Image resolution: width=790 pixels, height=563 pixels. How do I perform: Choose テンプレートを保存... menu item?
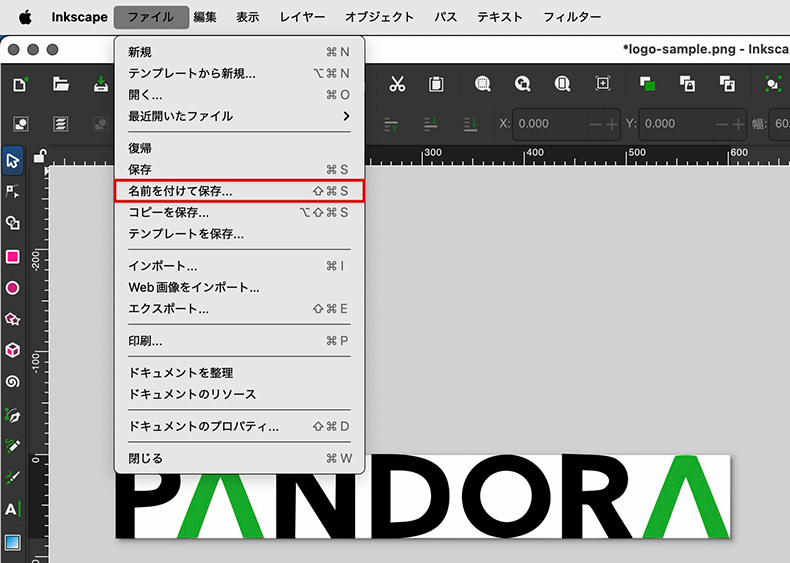tap(239, 234)
